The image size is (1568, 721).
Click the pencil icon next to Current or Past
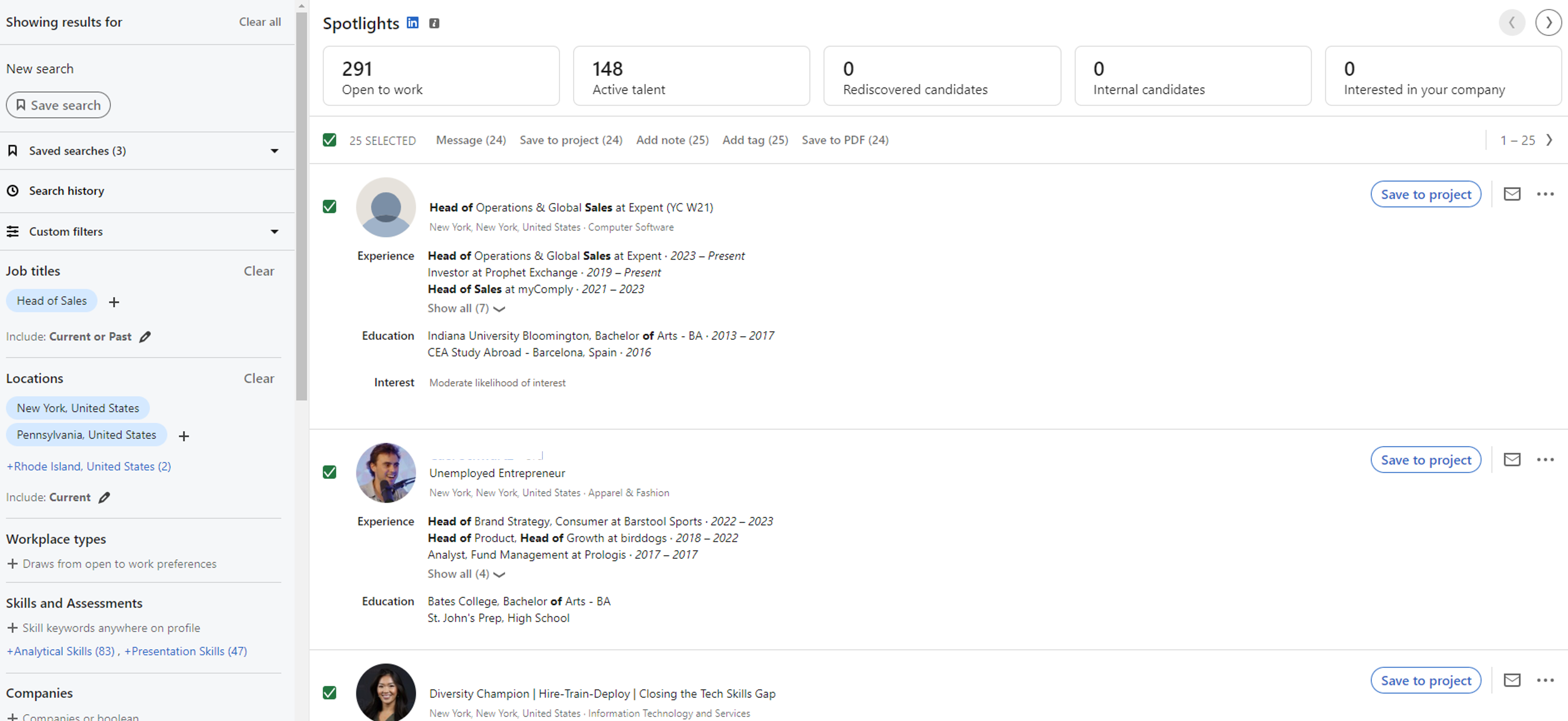coord(145,337)
